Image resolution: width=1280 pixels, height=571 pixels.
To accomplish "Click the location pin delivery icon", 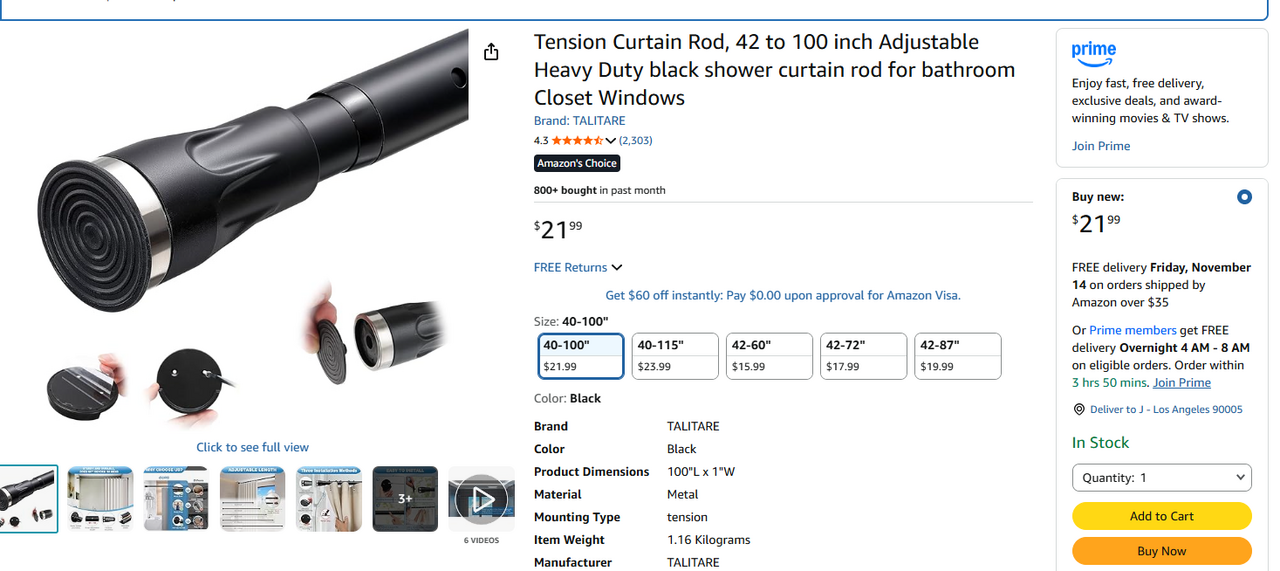I will coord(1079,409).
